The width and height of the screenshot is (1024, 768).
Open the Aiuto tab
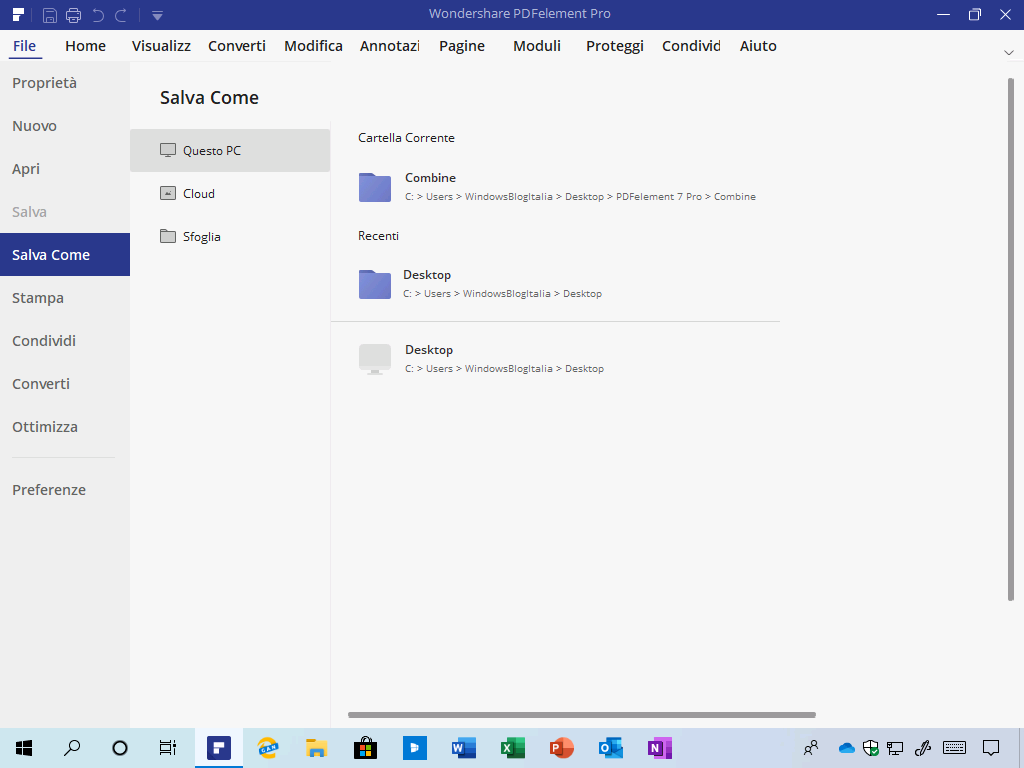758,46
